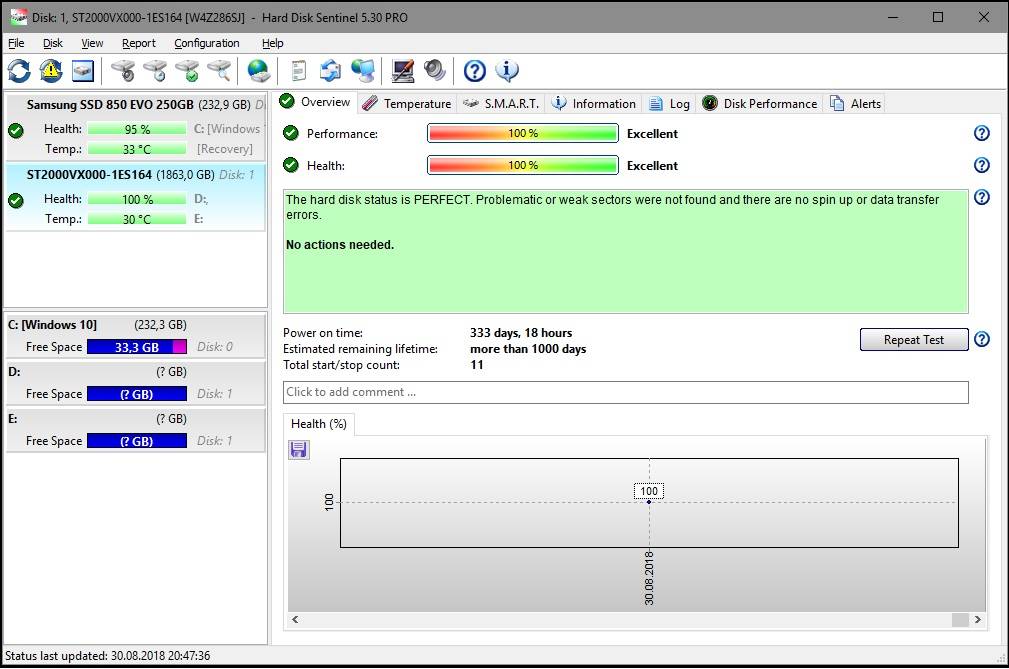The image size is (1009, 669).
Task: Click help icon next to Repeat Test
Action: click(x=981, y=339)
